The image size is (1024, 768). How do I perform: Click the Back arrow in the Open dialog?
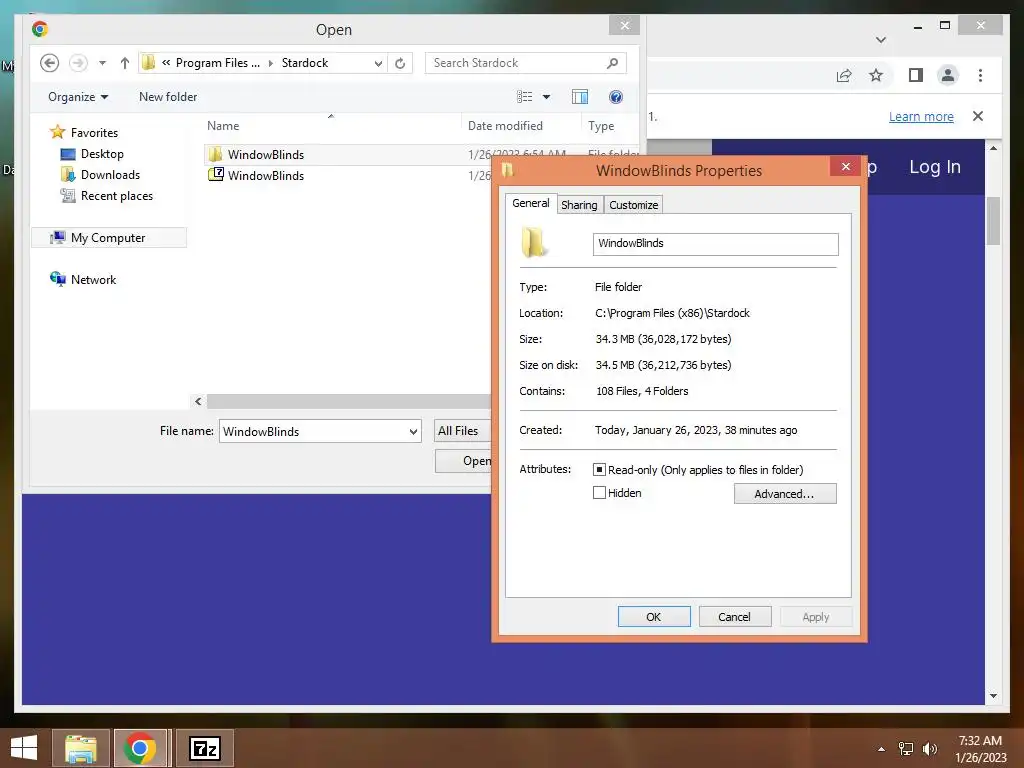(49, 63)
